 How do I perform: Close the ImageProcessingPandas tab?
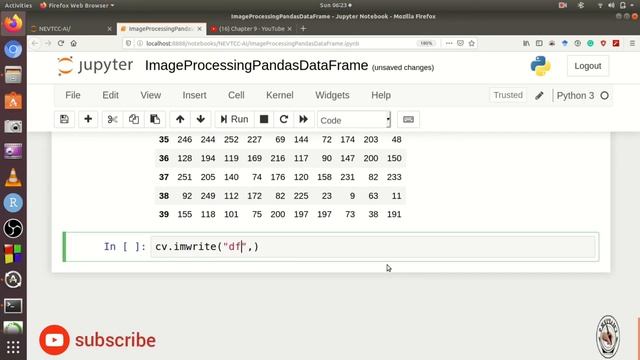(200, 29)
